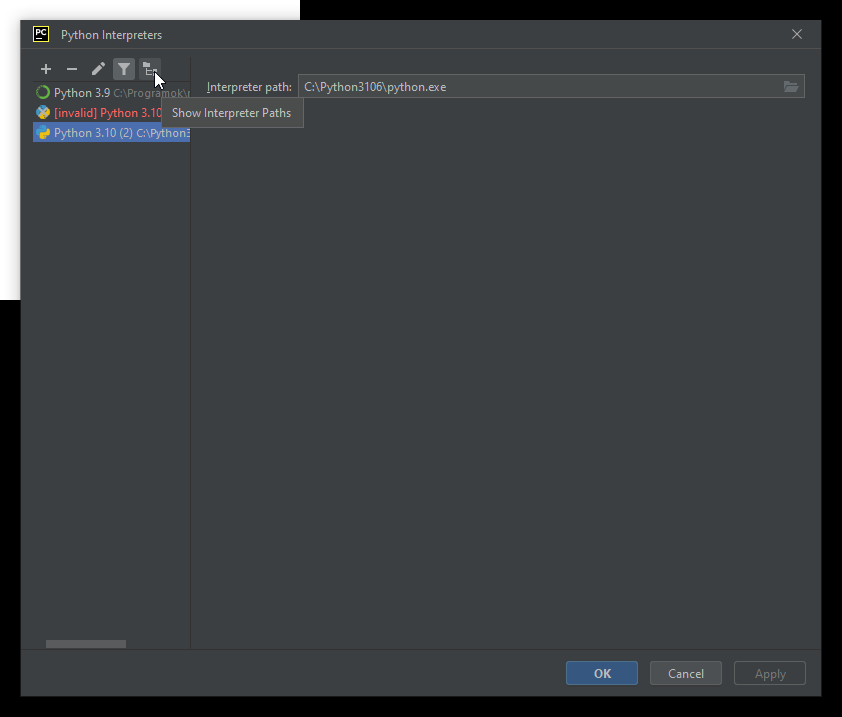Screen dimensions: 842x717
Task: Confirm with the OK button
Action: (602, 673)
